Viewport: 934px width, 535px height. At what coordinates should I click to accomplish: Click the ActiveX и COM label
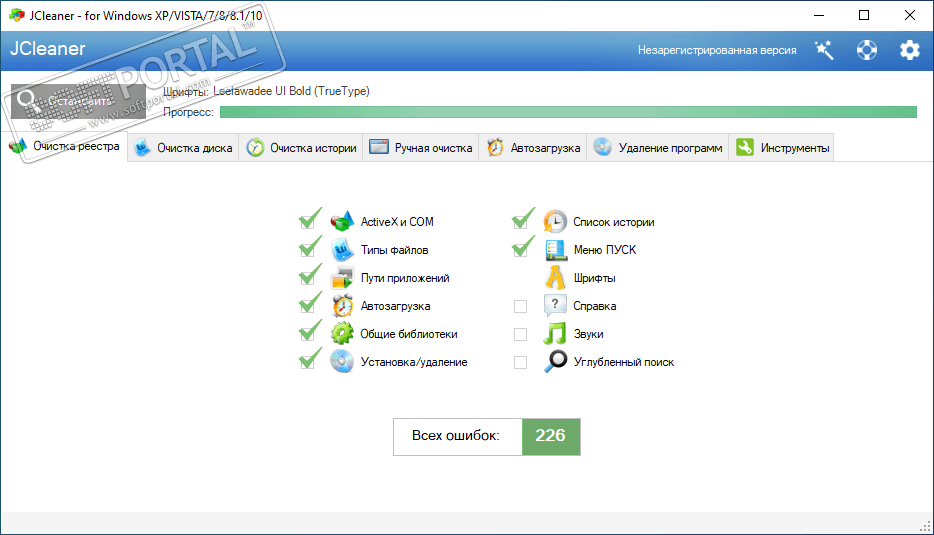[397, 222]
